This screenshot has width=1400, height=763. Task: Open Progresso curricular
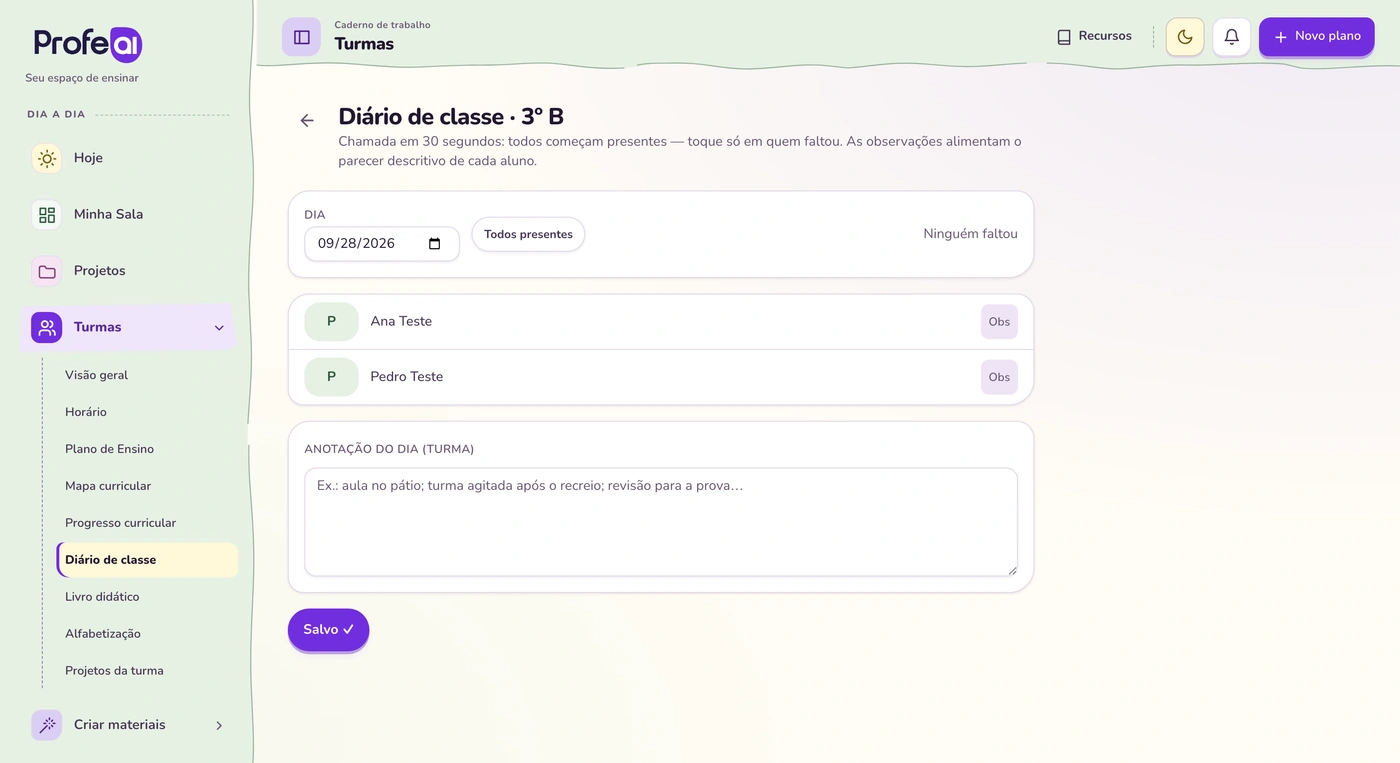pos(120,523)
